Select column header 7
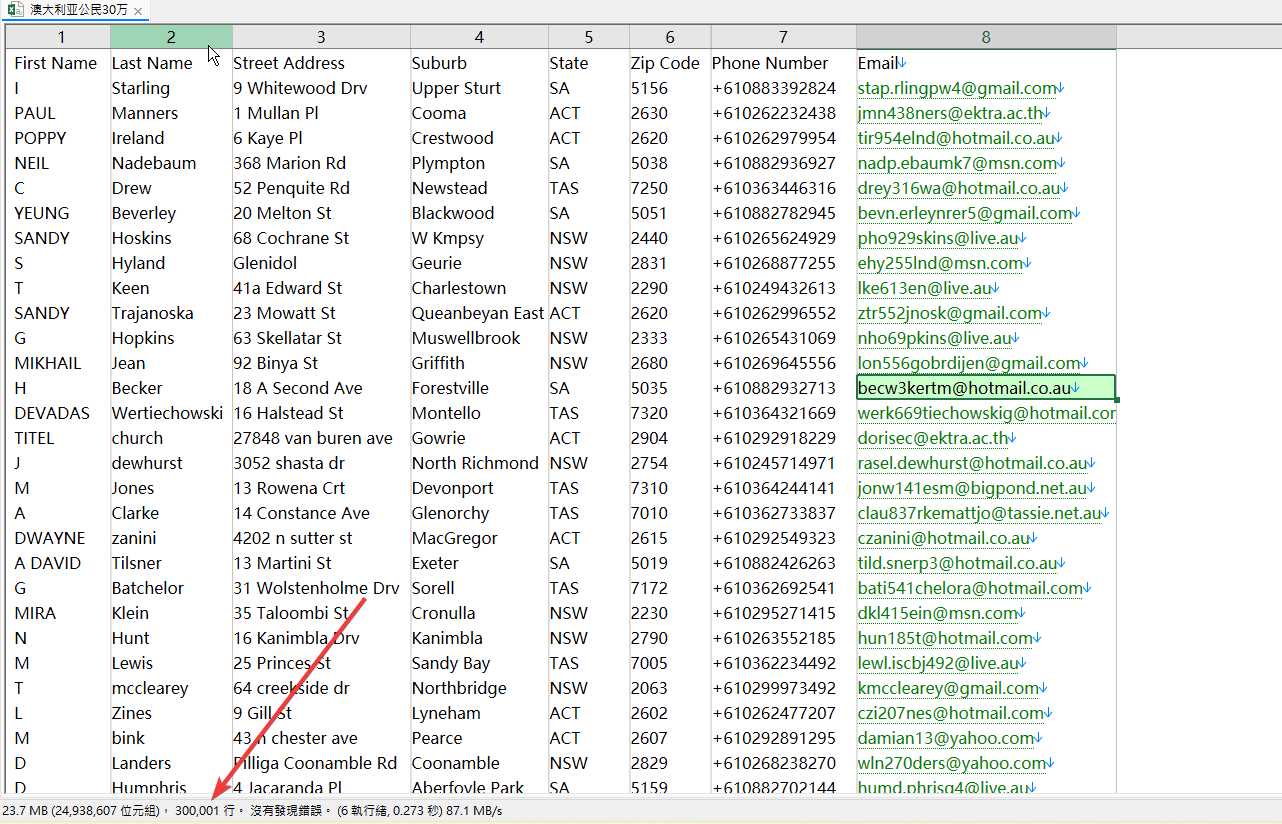Screen dimensions: 1282x824 tap(784, 37)
